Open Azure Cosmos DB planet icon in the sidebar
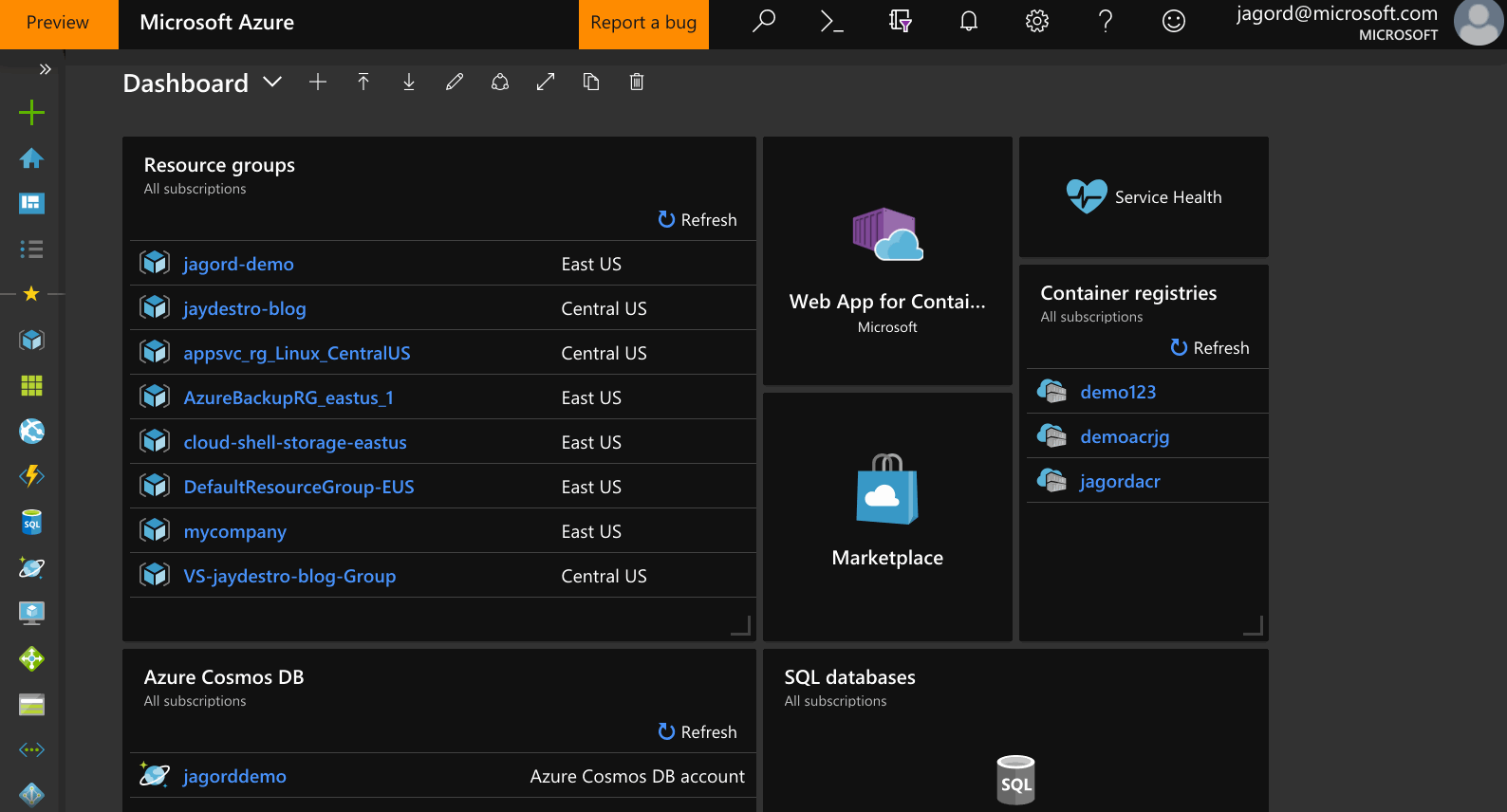The height and width of the screenshot is (812, 1507). pyautogui.click(x=31, y=567)
